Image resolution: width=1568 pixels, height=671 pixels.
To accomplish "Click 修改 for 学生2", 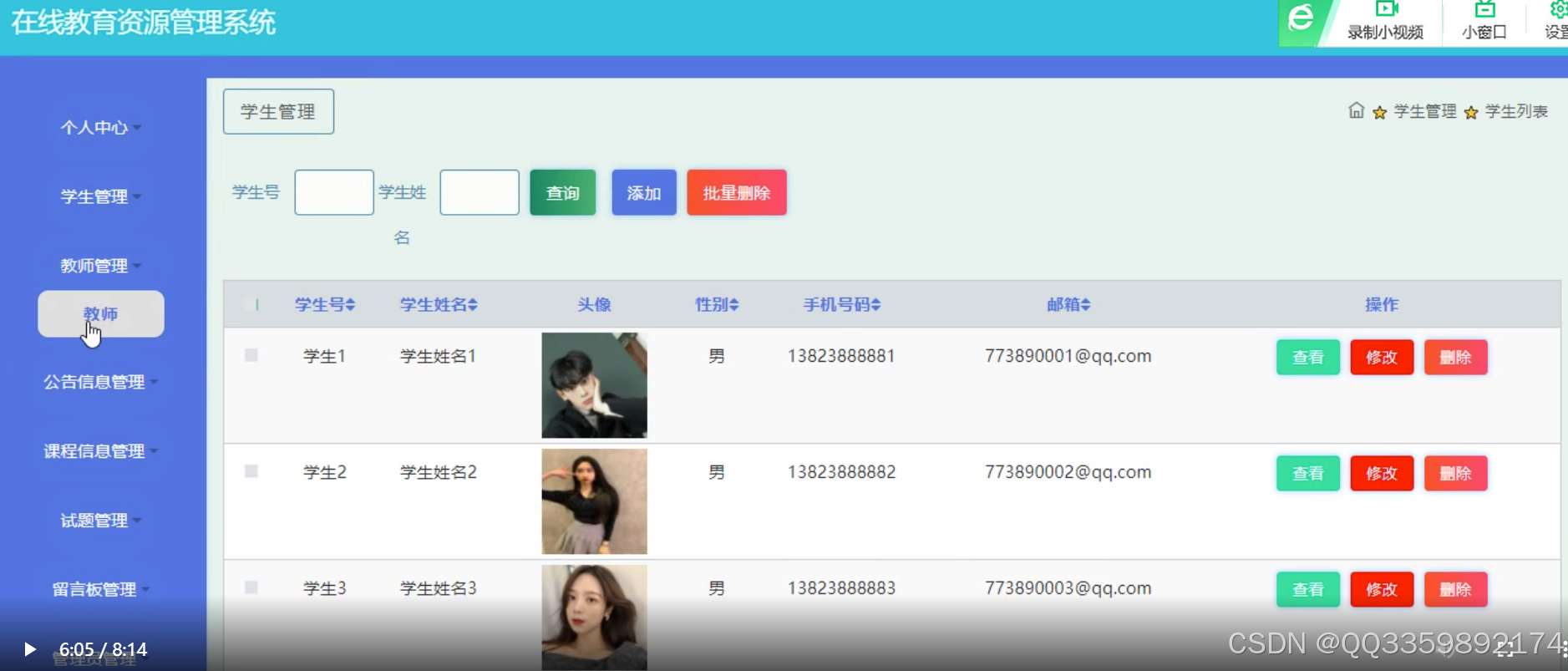I will pos(1382,474).
